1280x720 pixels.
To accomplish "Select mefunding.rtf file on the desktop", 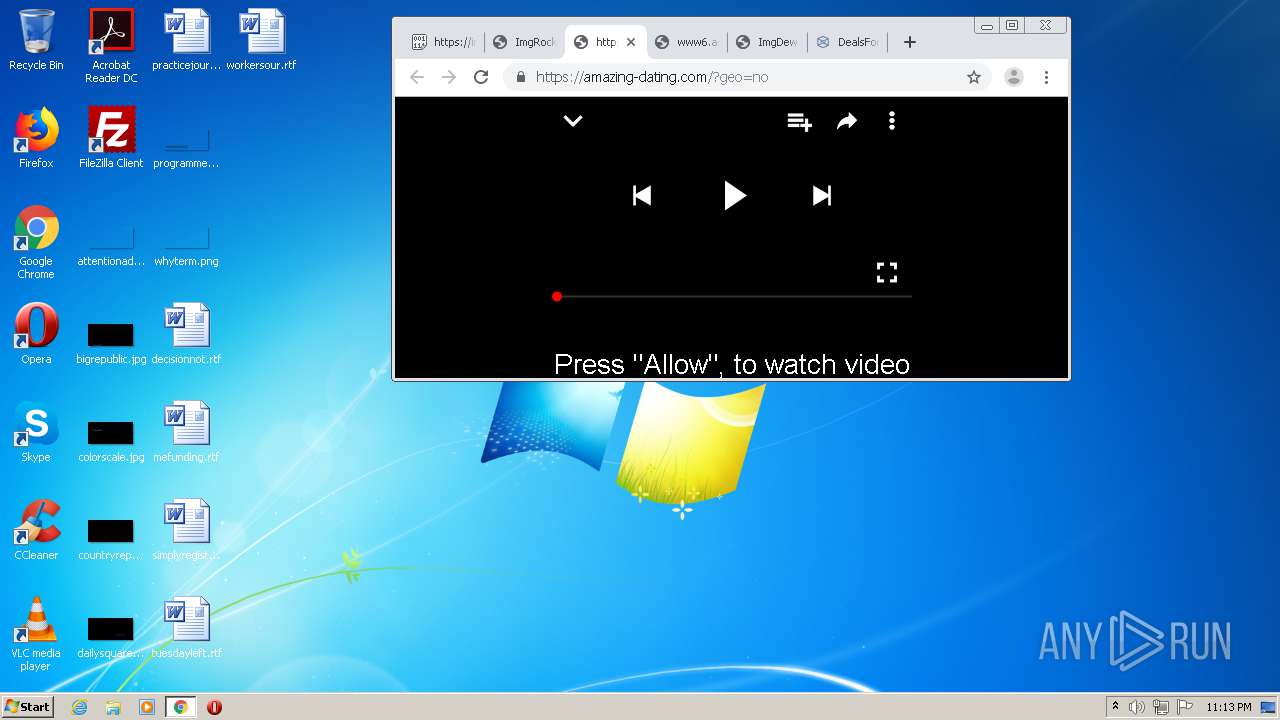I will click(186, 432).
